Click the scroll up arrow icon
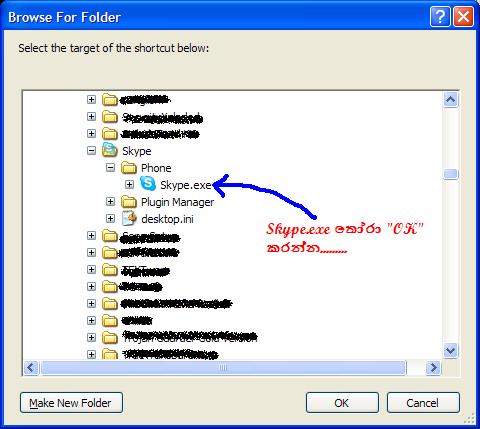 click(x=451, y=99)
